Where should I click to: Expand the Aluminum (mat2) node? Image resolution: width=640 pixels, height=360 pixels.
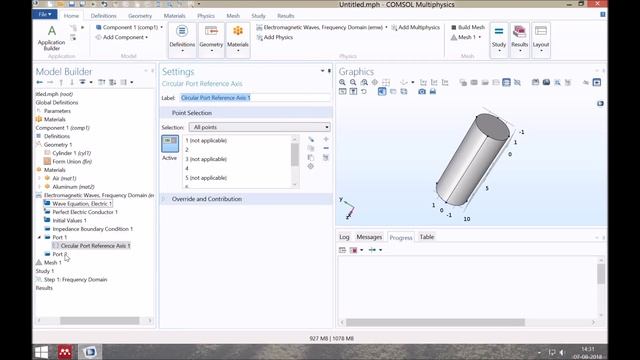tap(40, 187)
